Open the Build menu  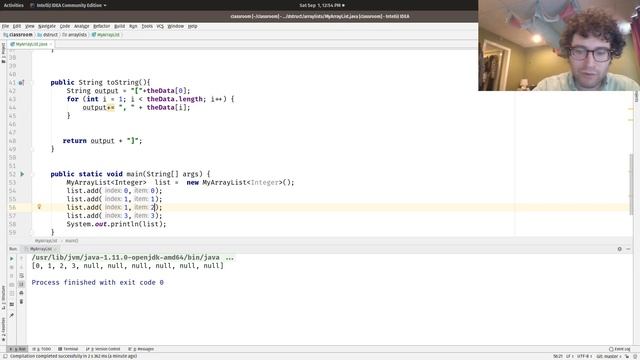(120, 26)
